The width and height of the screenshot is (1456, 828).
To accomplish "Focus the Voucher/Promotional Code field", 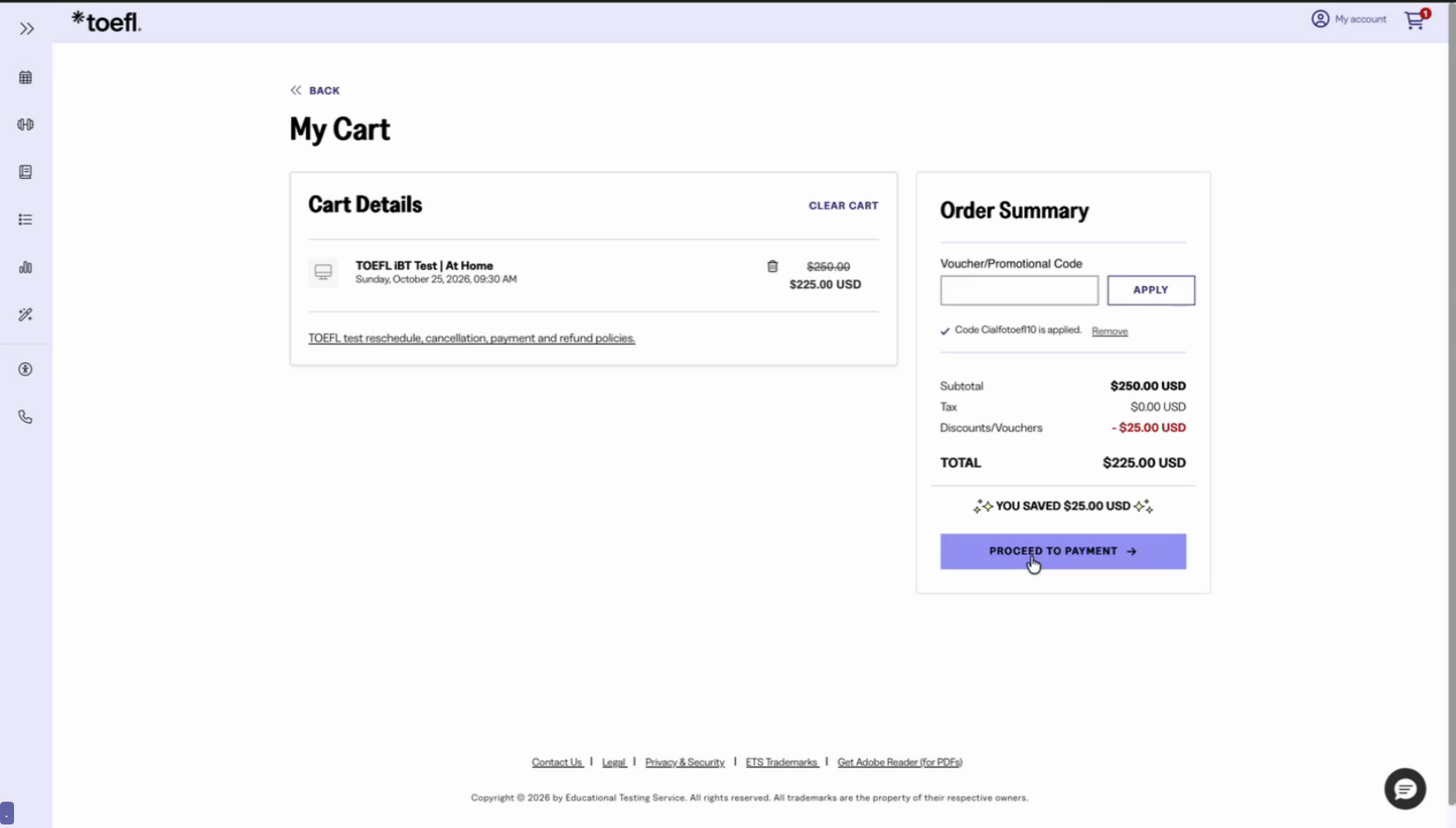I will pyautogui.click(x=1019, y=290).
